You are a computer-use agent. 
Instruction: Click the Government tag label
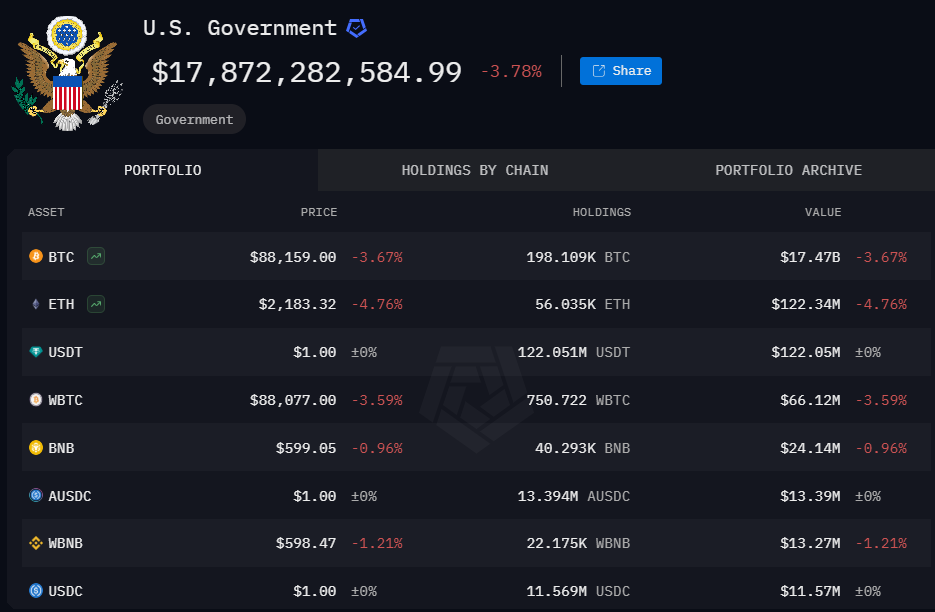[194, 119]
